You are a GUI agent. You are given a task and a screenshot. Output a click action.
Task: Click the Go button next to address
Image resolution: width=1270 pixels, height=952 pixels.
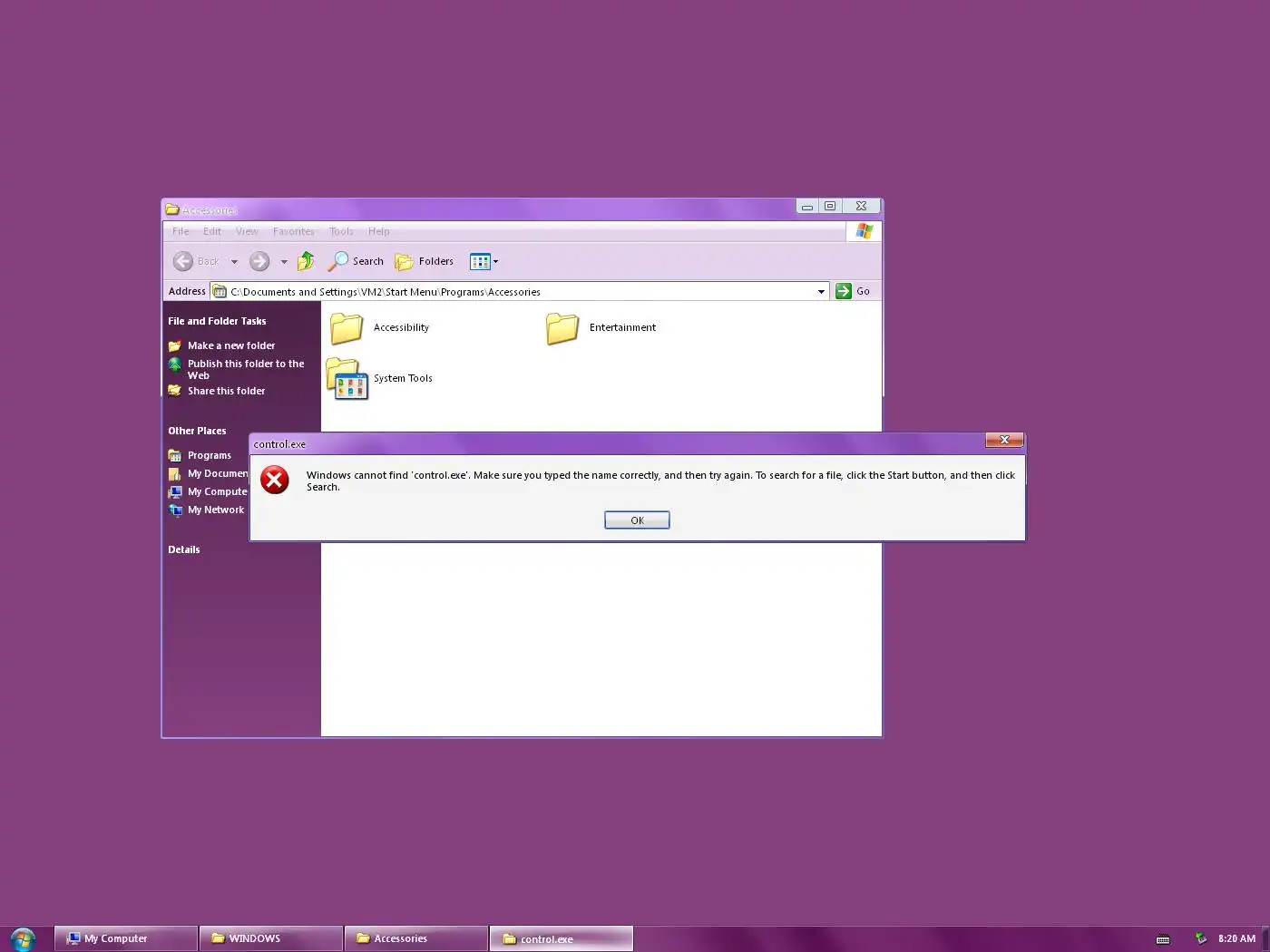853,291
